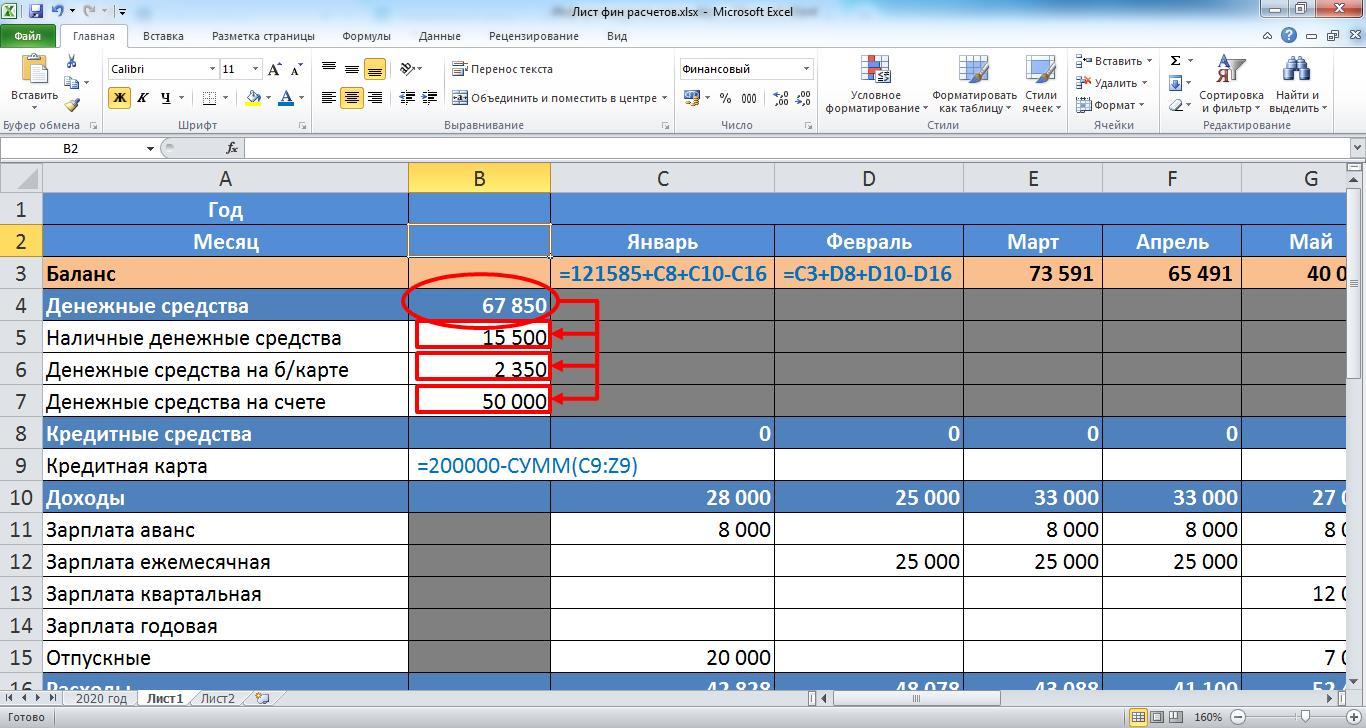Toggle underline Ч formatting
This screenshot has width=1366, height=728.
click(x=165, y=98)
